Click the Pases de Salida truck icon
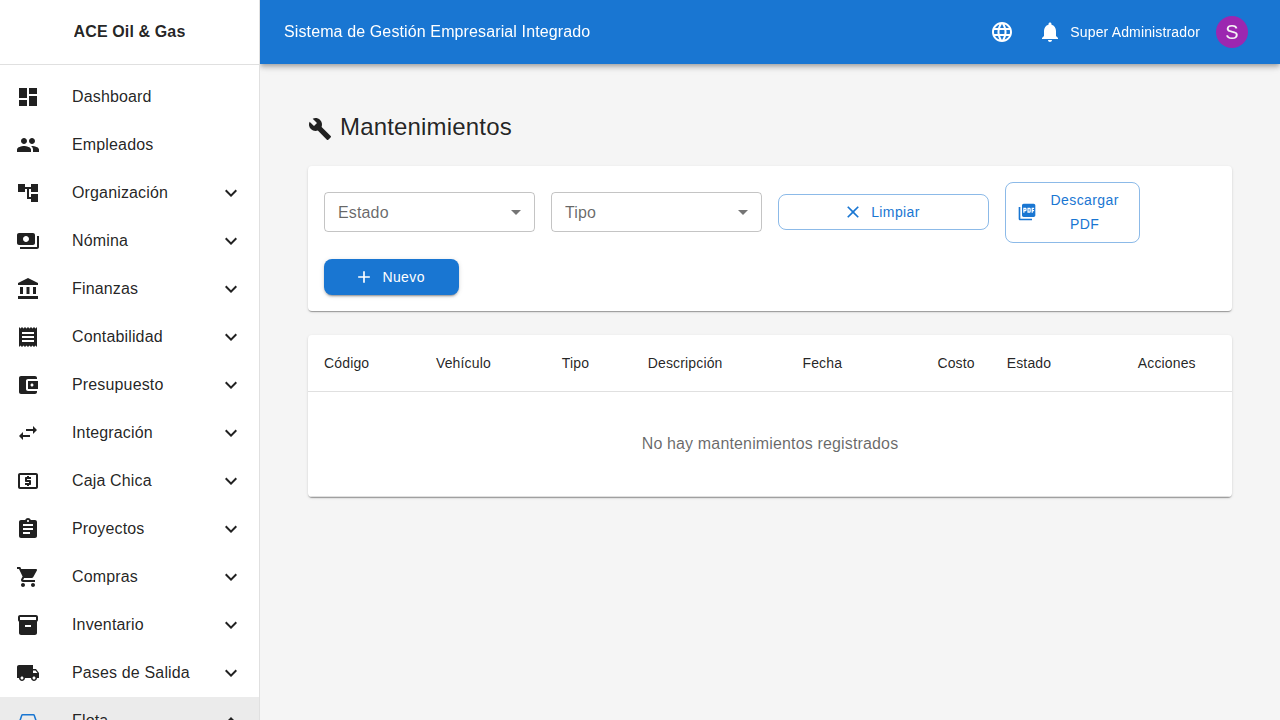Viewport: 1280px width, 720px height. pos(28,673)
